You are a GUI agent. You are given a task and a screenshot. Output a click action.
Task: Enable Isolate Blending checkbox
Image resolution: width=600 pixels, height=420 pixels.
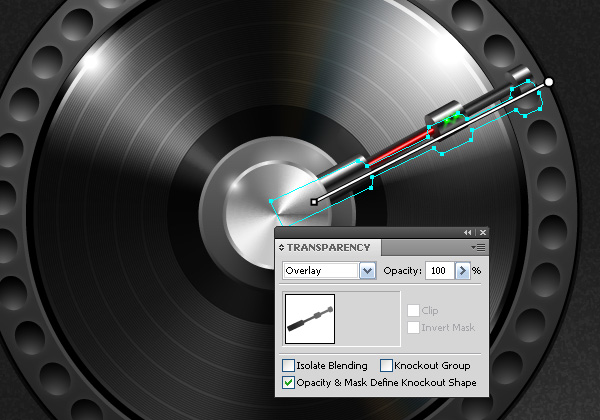[x=288, y=365]
